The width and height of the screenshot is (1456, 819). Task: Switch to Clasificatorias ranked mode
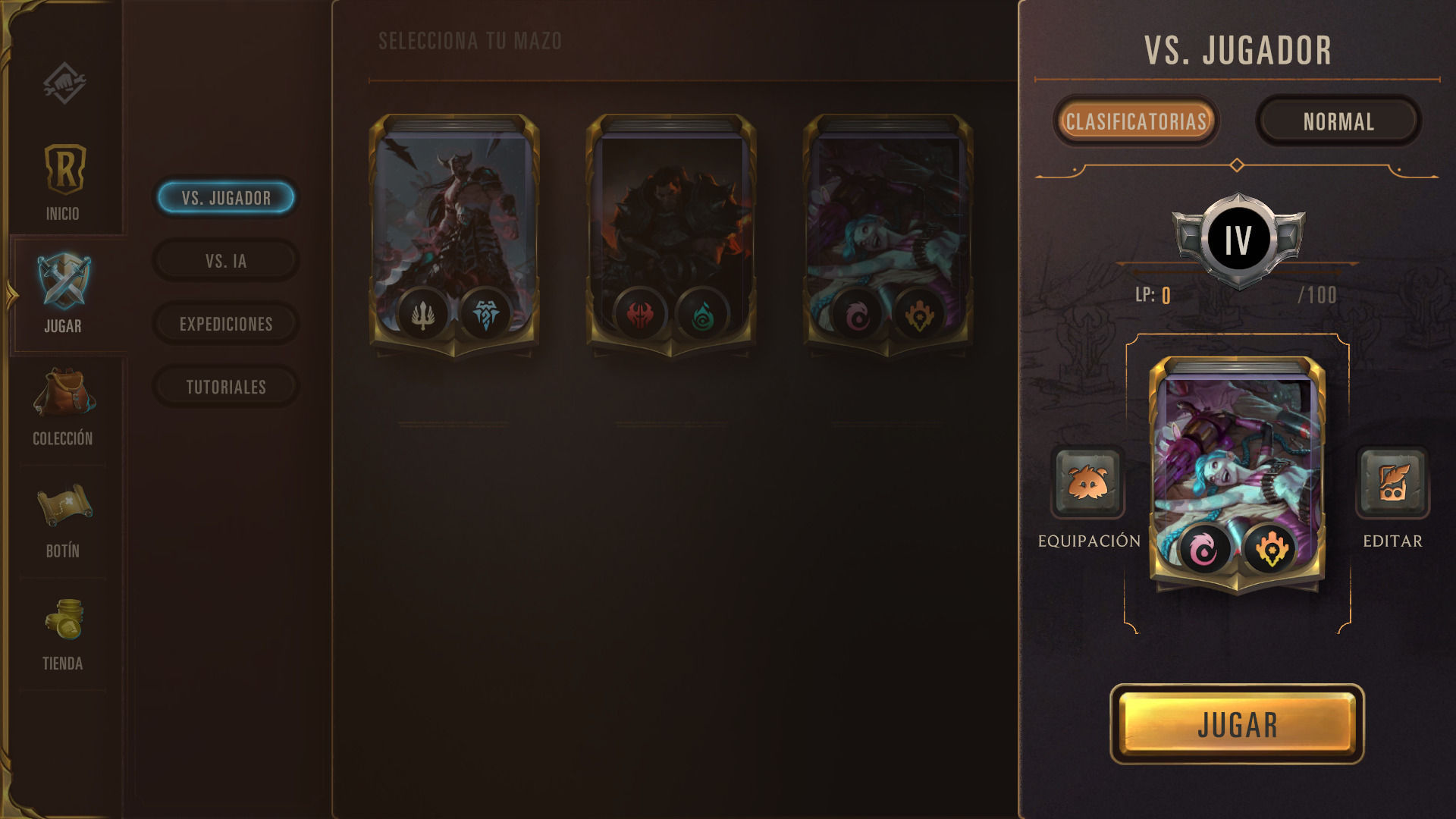pos(1136,121)
